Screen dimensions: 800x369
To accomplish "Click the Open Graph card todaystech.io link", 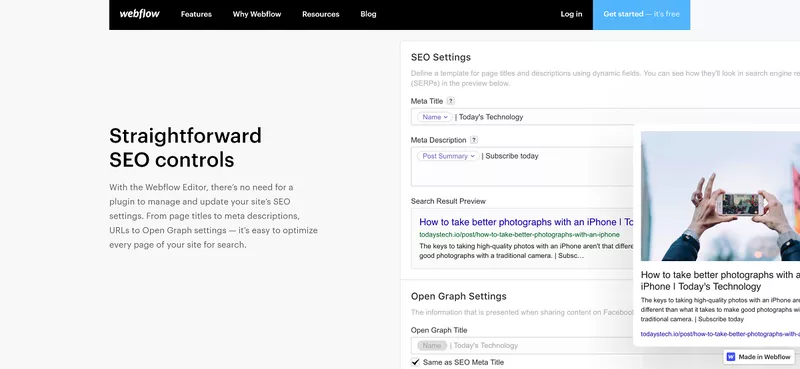I will [x=720, y=334].
